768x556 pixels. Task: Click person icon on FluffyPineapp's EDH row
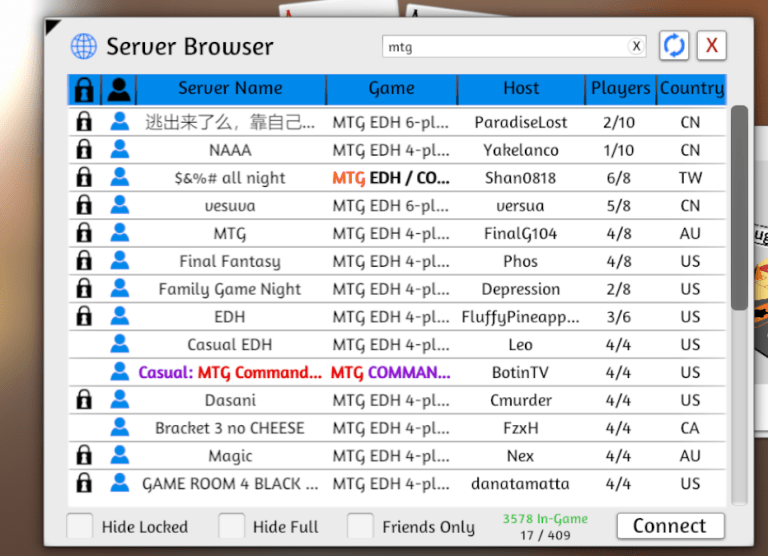[120, 316]
